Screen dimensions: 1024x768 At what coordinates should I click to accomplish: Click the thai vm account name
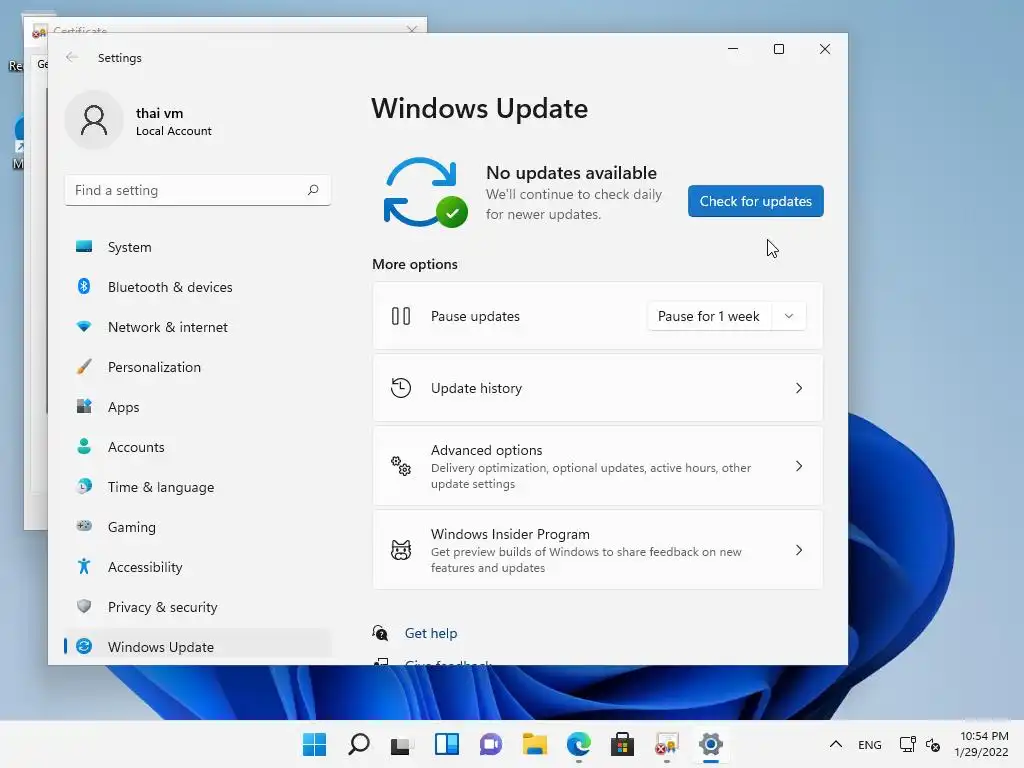(x=159, y=113)
